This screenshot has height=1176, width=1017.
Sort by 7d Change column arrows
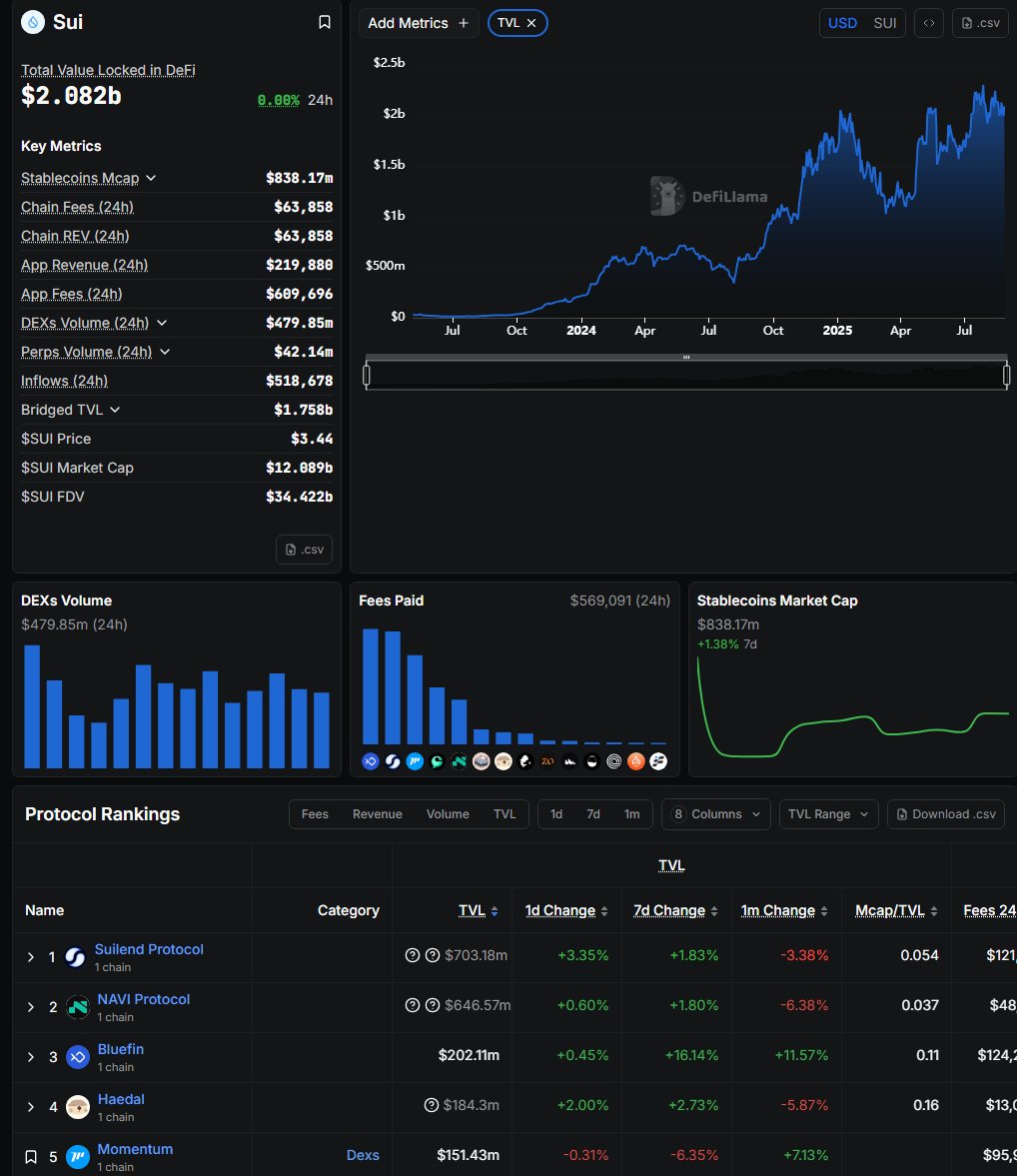tap(714, 911)
